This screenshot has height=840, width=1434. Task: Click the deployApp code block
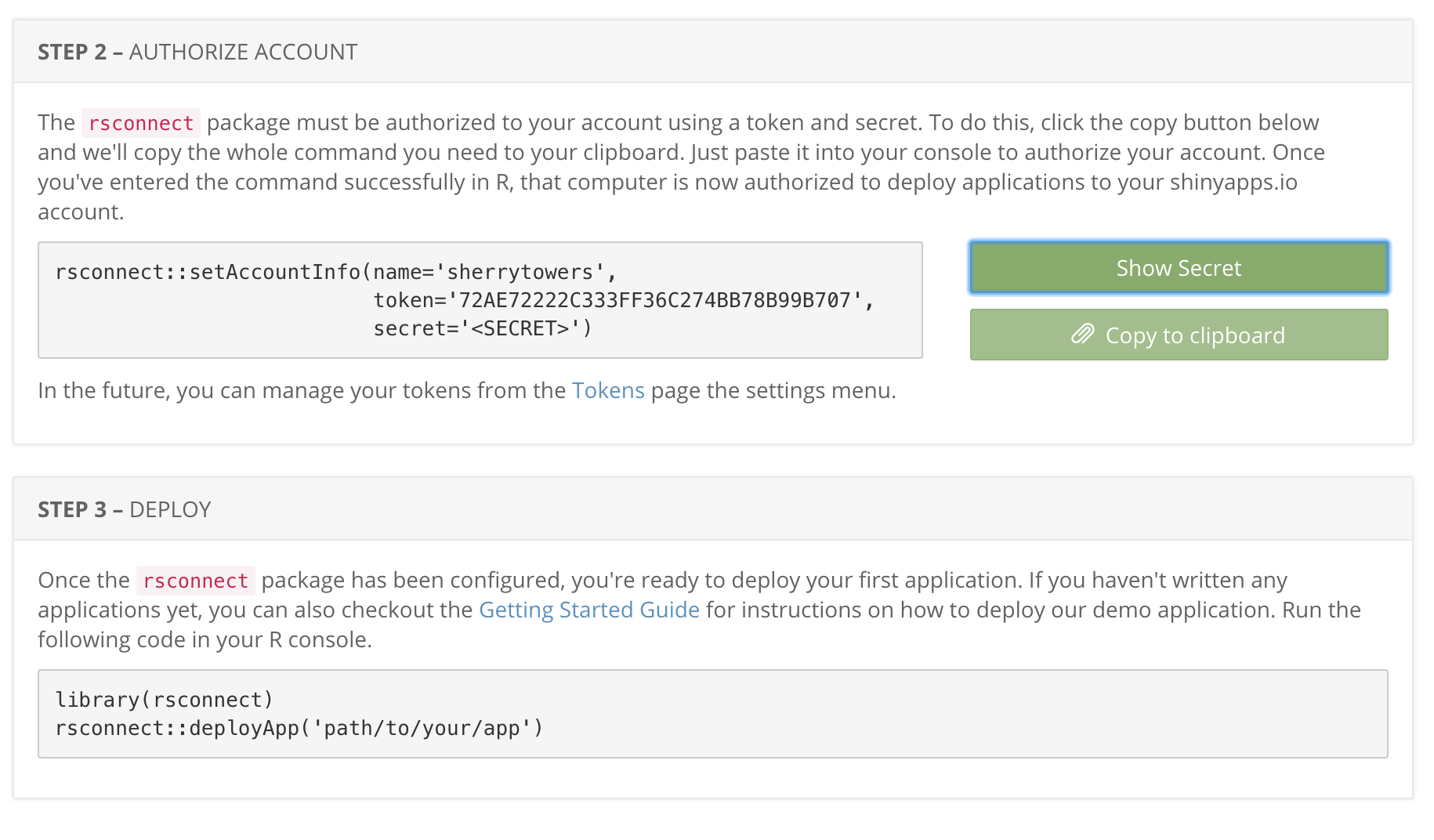pos(713,714)
